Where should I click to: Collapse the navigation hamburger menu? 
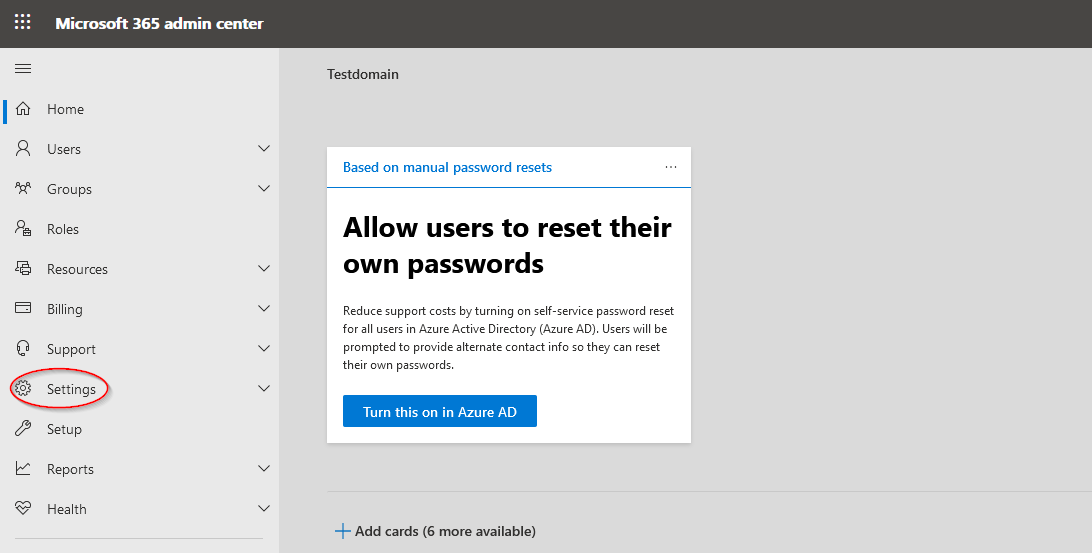[x=23, y=69]
